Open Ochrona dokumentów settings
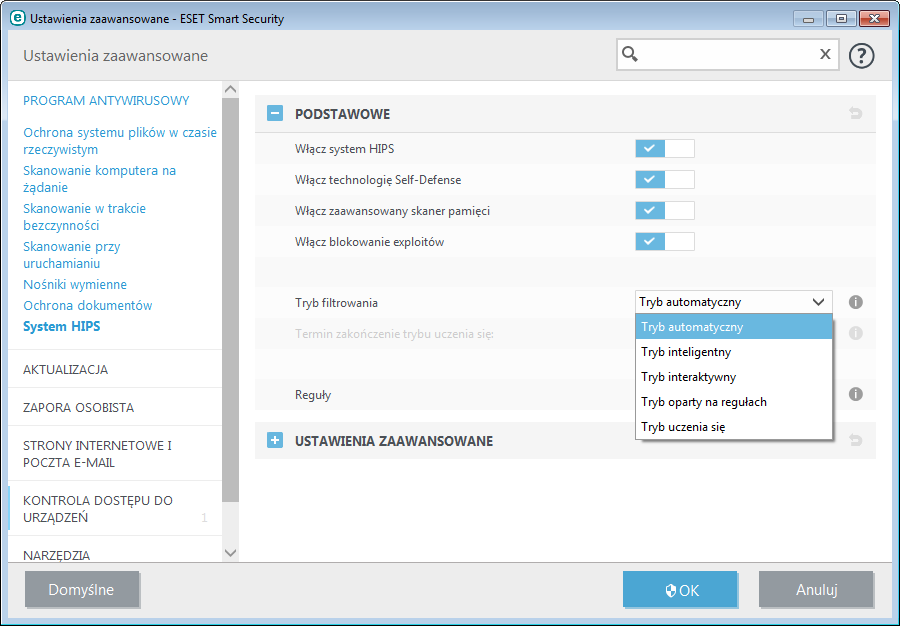The height and width of the screenshot is (626, 900). pos(87,305)
